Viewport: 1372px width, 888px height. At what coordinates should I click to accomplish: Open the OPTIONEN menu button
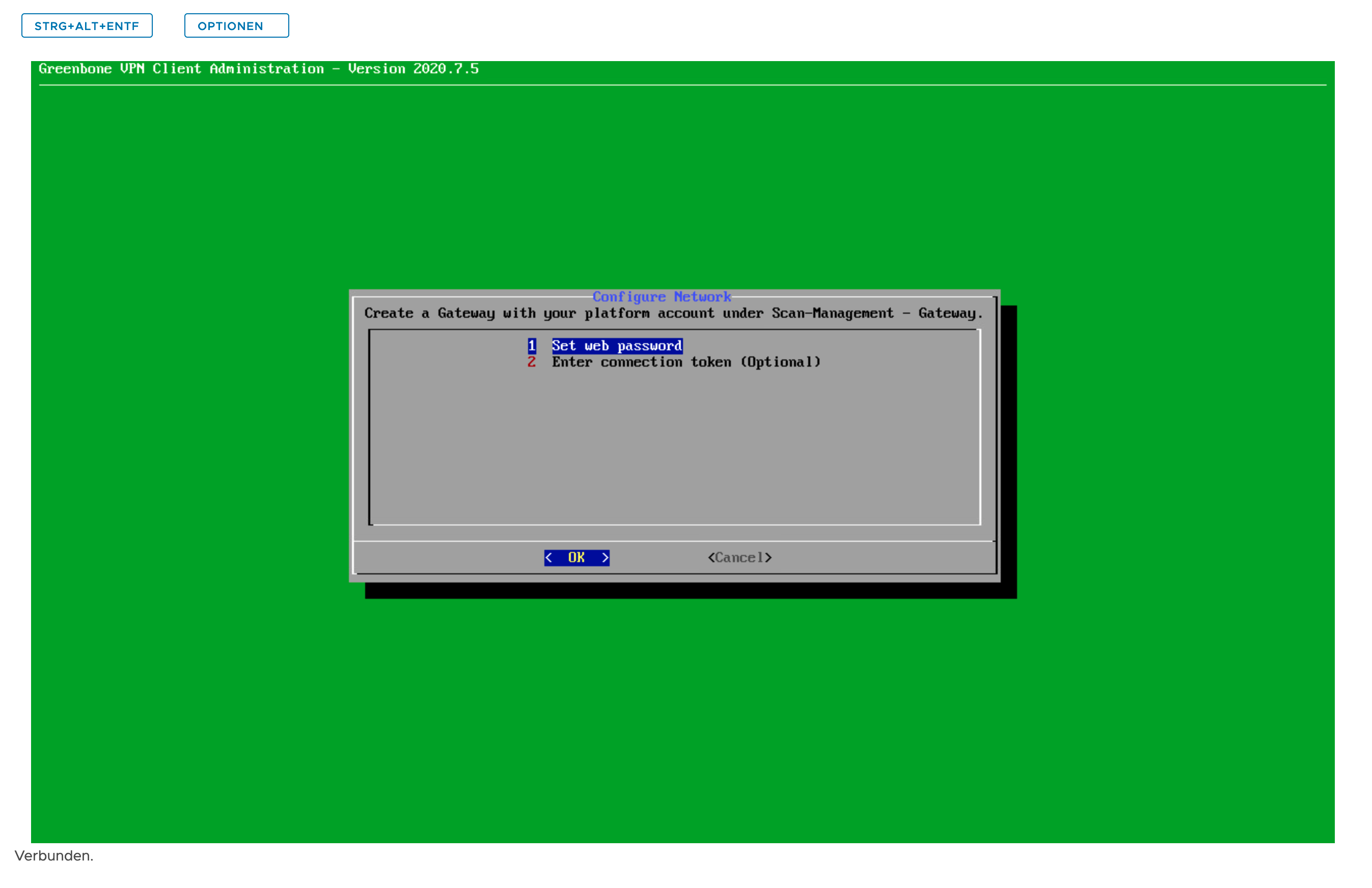[x=236, y=26]
